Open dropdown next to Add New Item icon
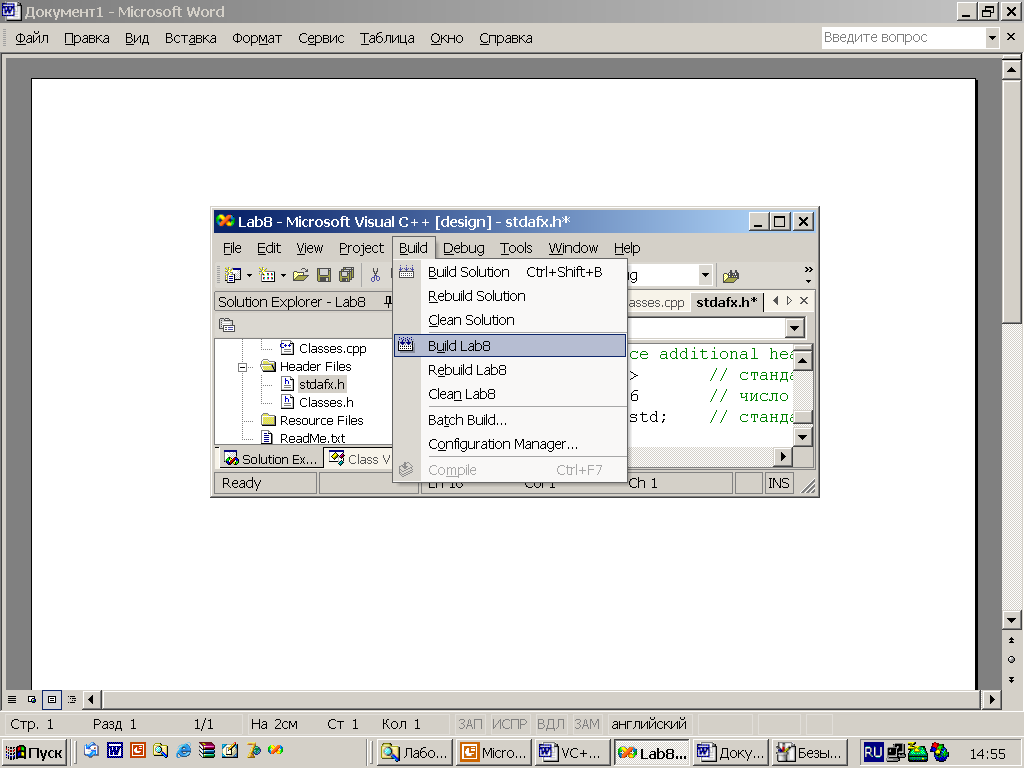The width and height of the screenshot is (1024, 768). pos(283,276)
